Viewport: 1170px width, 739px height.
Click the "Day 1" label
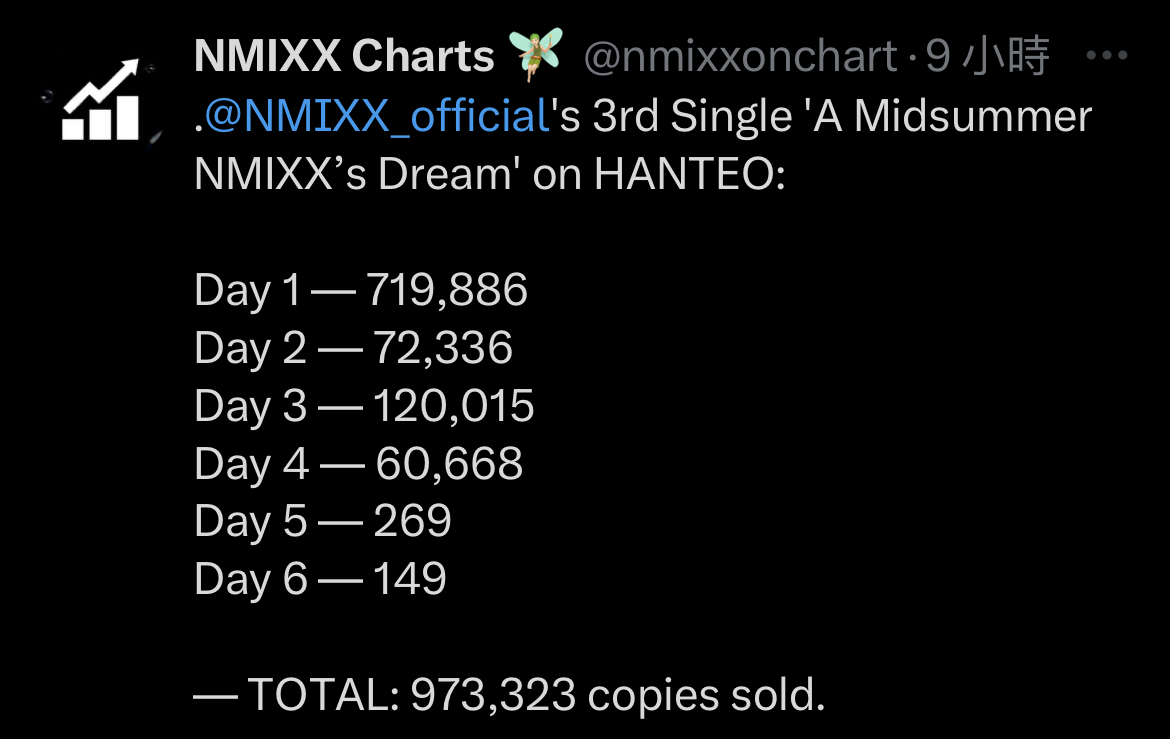(x=247, y=290)
